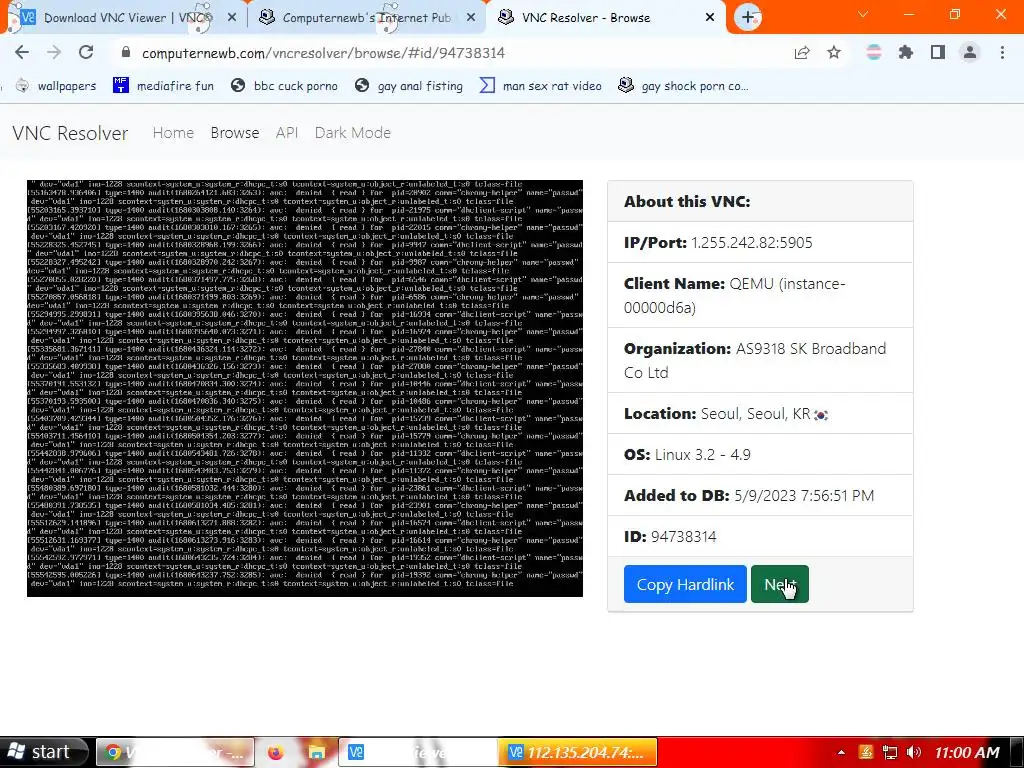Toggle the browser side panel icon
Viewport: 1024px width, 768px height.
tap(938, 52)
